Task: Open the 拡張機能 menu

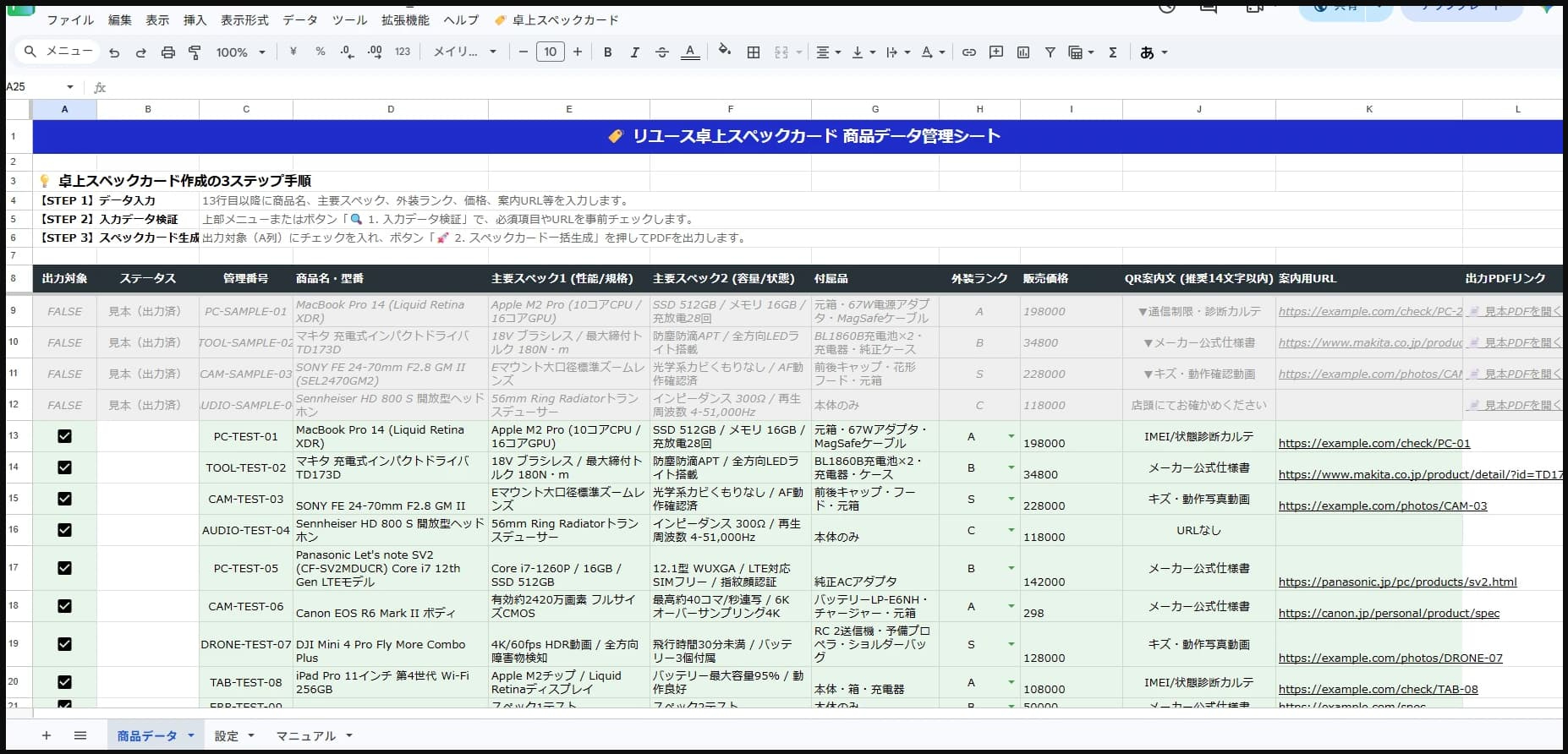Action: tap(405, 19)
